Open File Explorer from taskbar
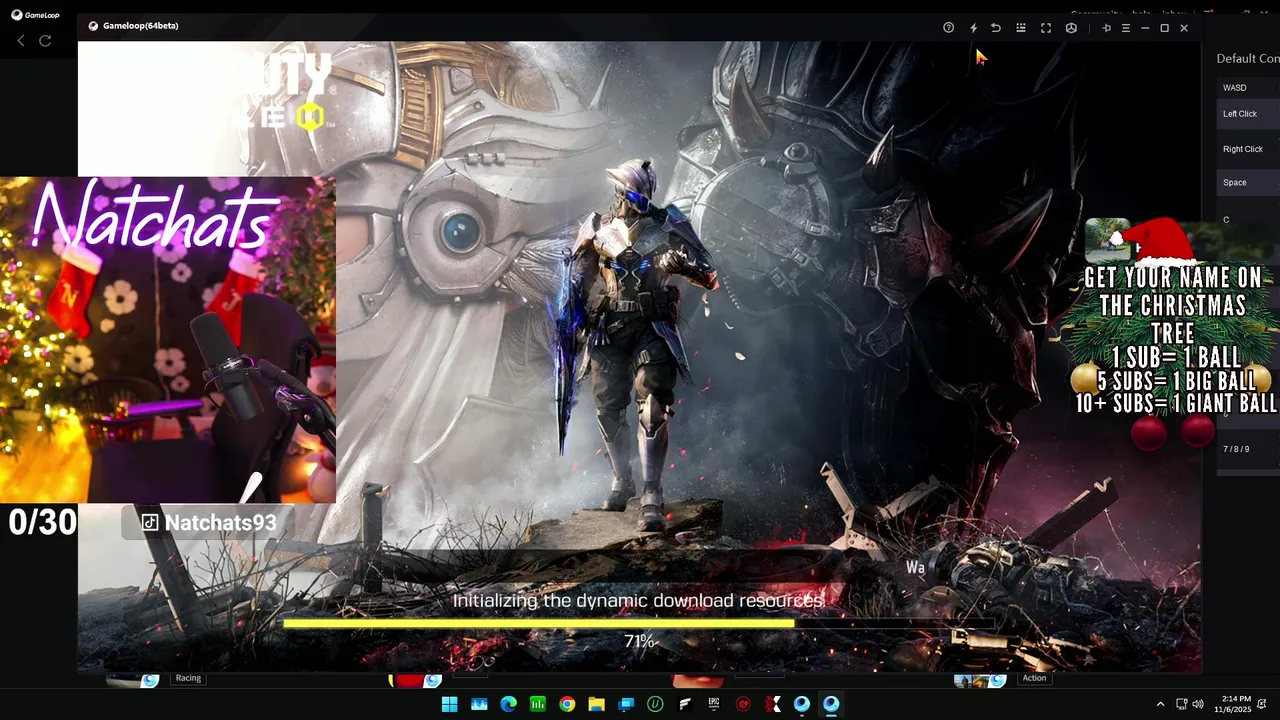Image resolution: width=1280 pixels, height=720 pixels. 596,704
